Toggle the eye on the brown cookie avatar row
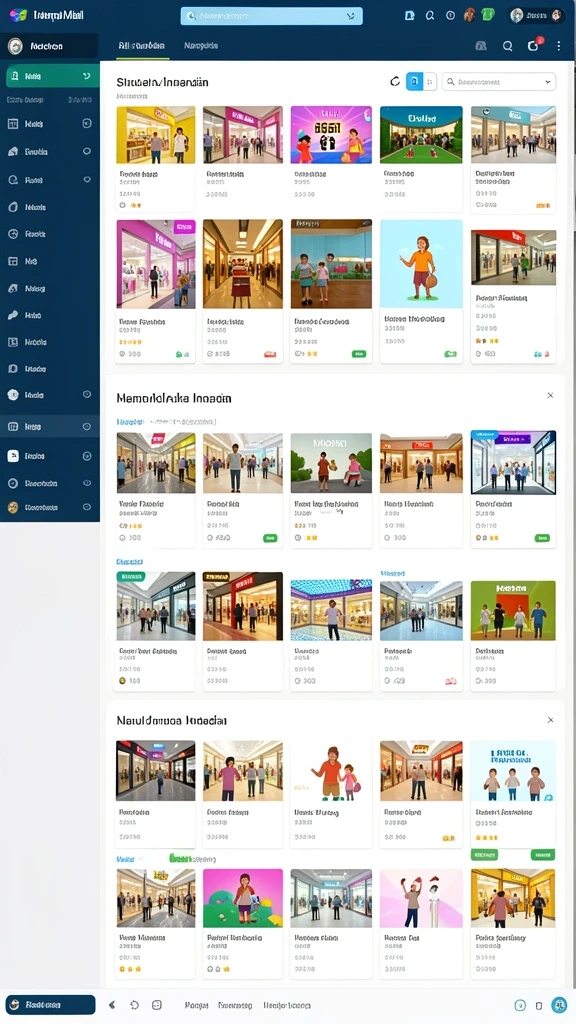 pyautogui.click(x=87, y=507)
